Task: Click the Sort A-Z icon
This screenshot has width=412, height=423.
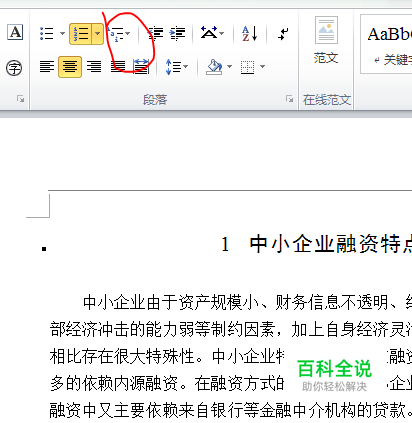Action: [x=250, y=34]
